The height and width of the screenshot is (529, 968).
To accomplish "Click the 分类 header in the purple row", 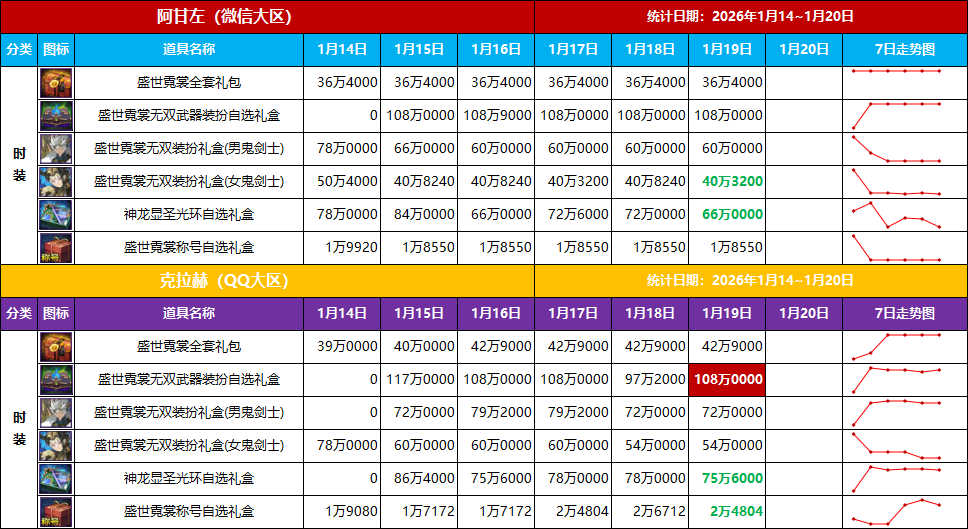I will coord(19,314).
